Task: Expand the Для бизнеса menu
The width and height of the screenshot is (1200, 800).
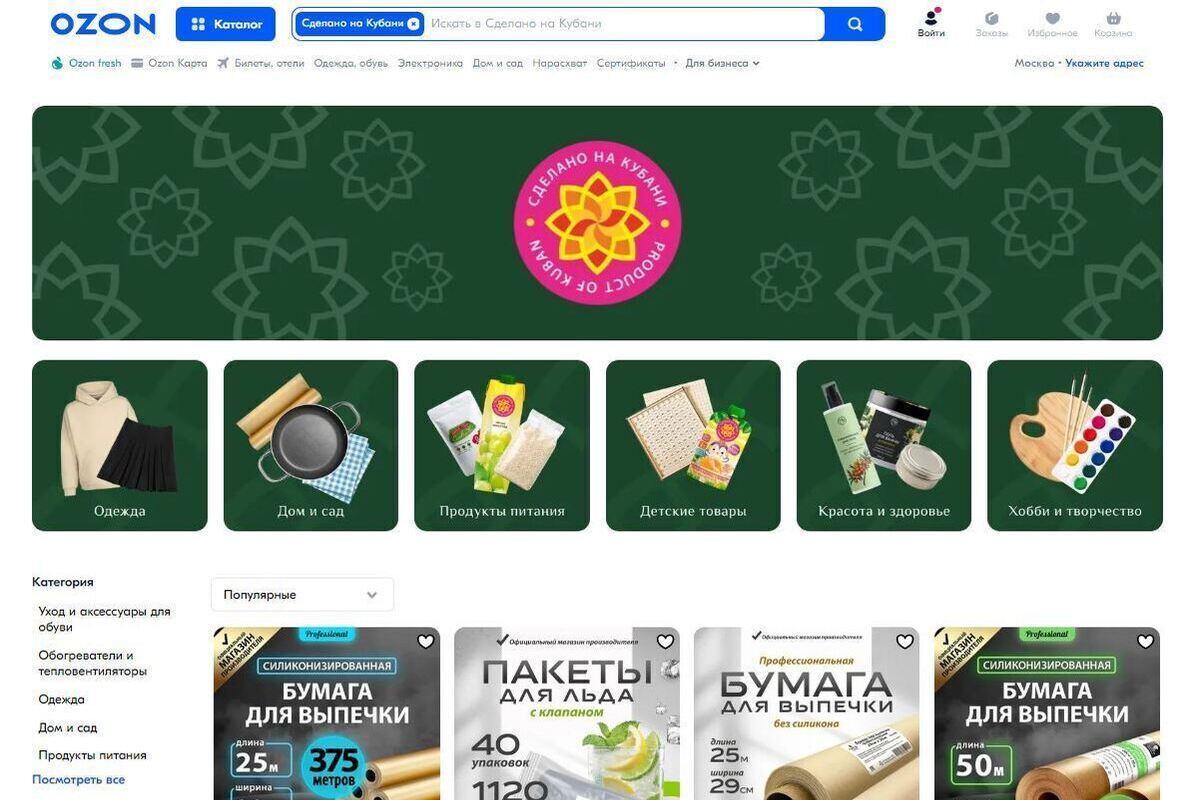Action: (722, 63)
